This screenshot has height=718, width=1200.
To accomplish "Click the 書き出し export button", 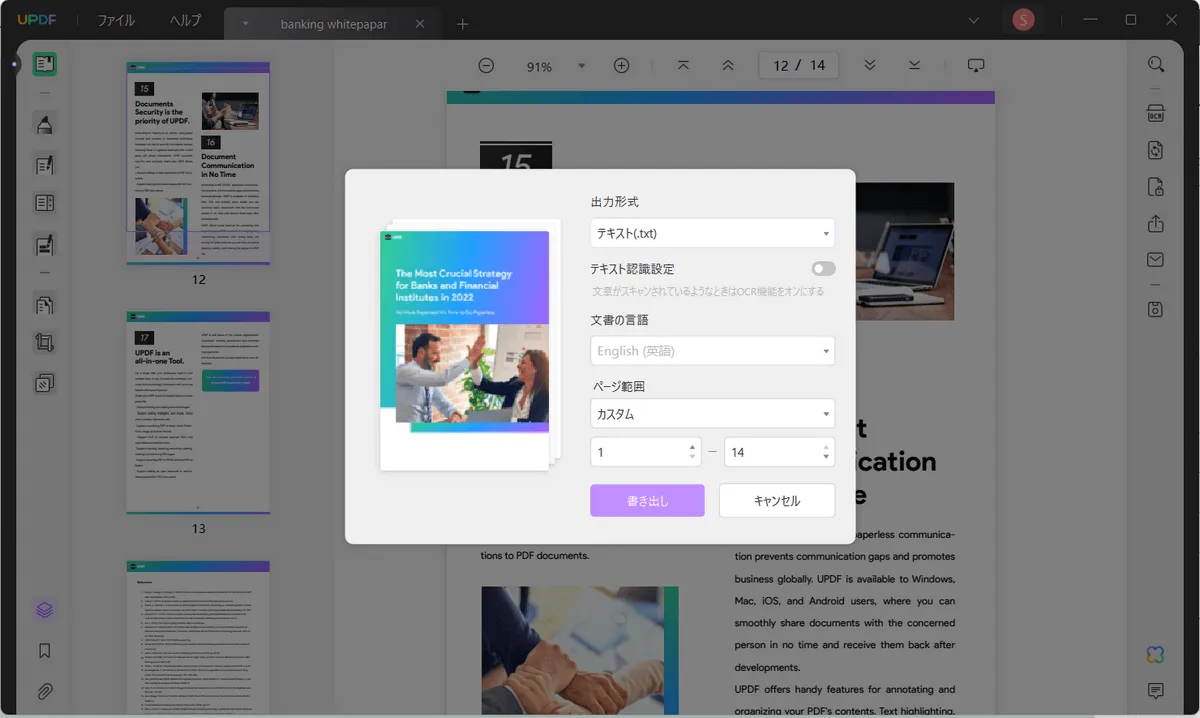I will click(647, 501).
